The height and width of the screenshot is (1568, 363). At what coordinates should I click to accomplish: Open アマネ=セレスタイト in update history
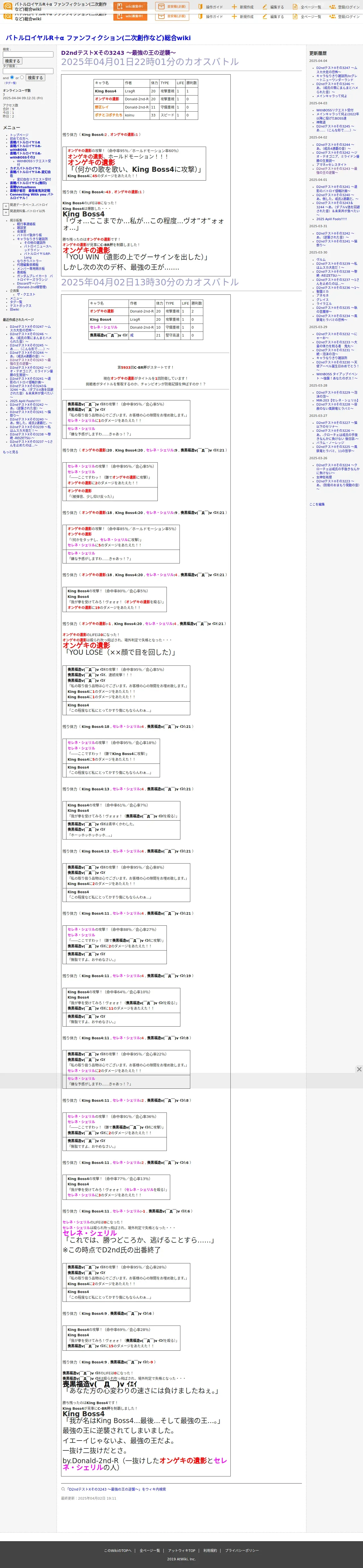click(331, 164)
